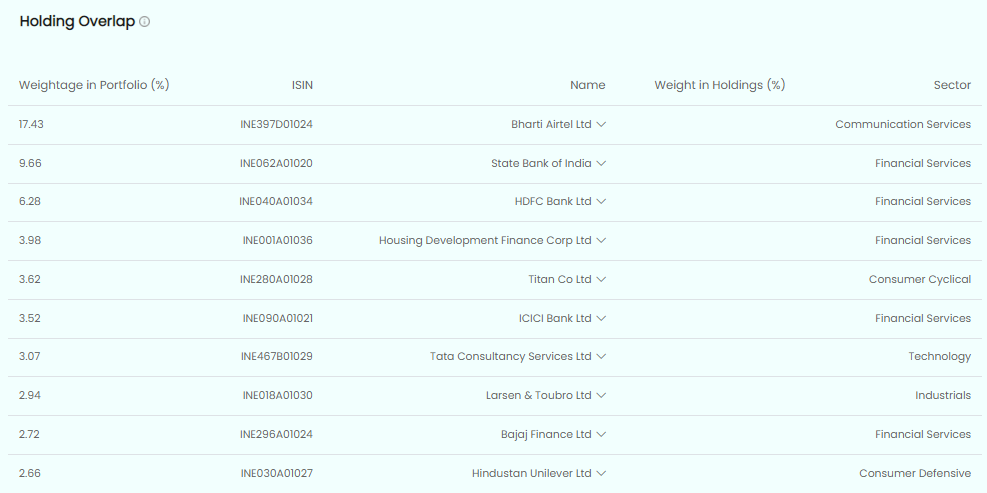Screen dimensions: 987x493
Task: Click ISIN INE030A01027
Action: (x=277, y=473)
